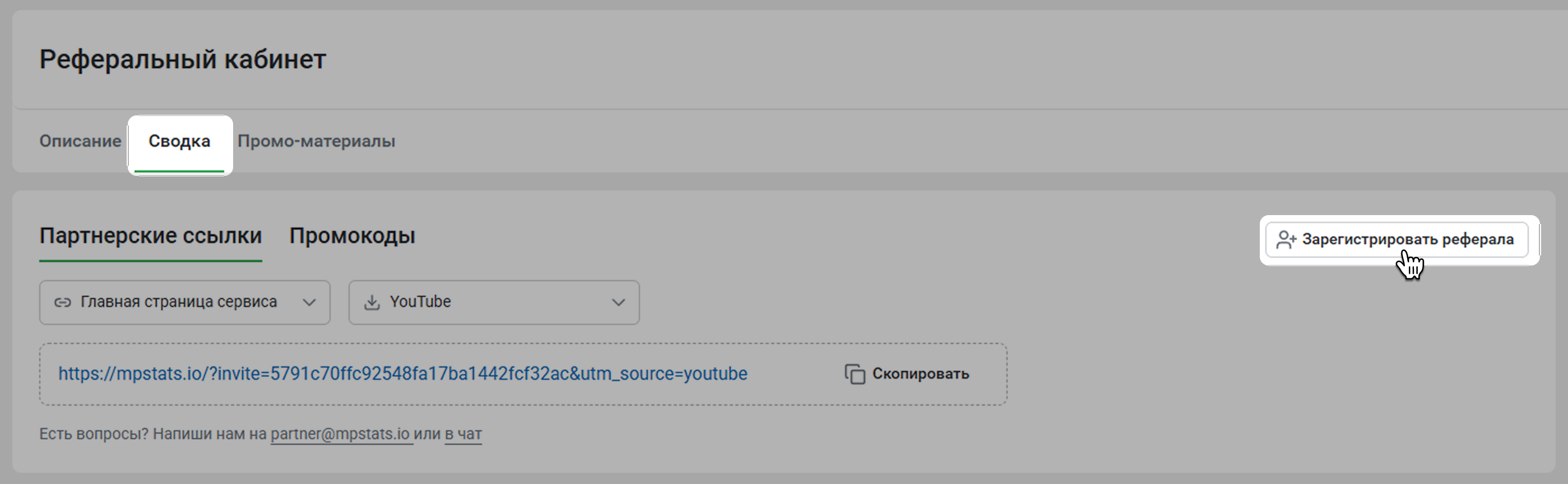Open the support chat via в чат link
Screen dimensions: 1568x484
463,434
